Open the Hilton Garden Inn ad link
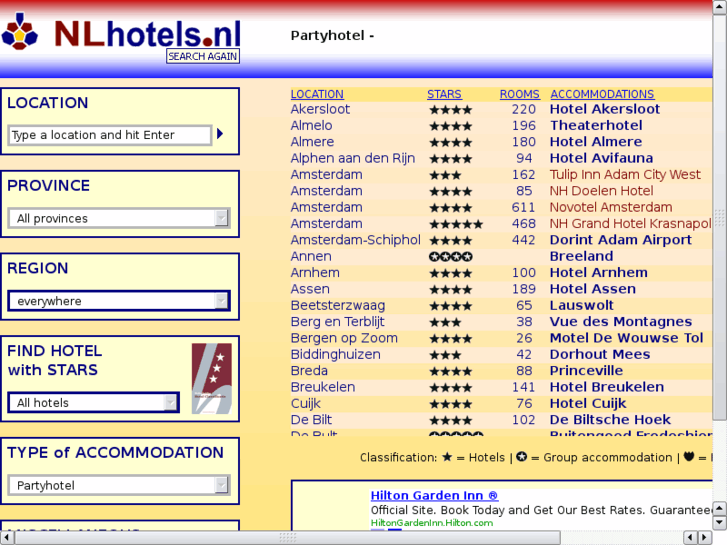 434,495
